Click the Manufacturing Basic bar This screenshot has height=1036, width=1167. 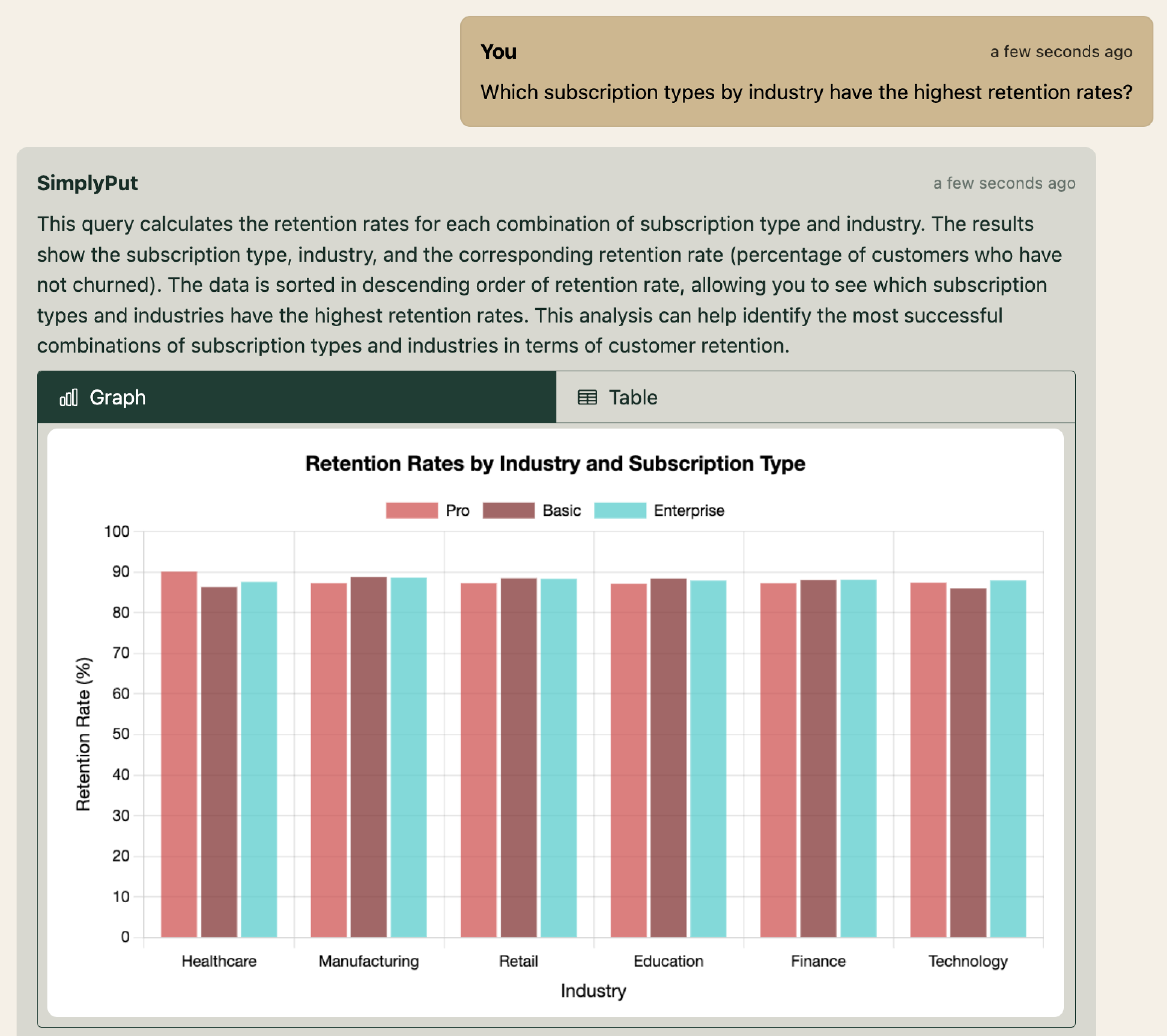369,757
